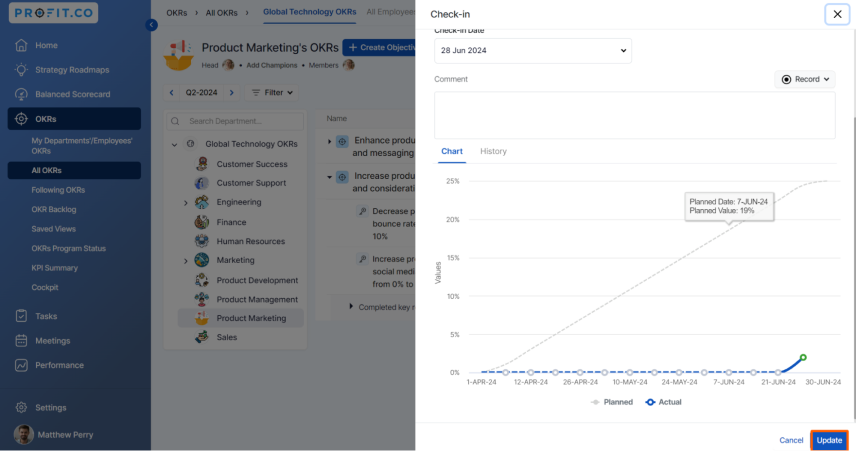This screenshot has width=856, height=451.
Task: Open Saved Views menu item
Action: 54,229
